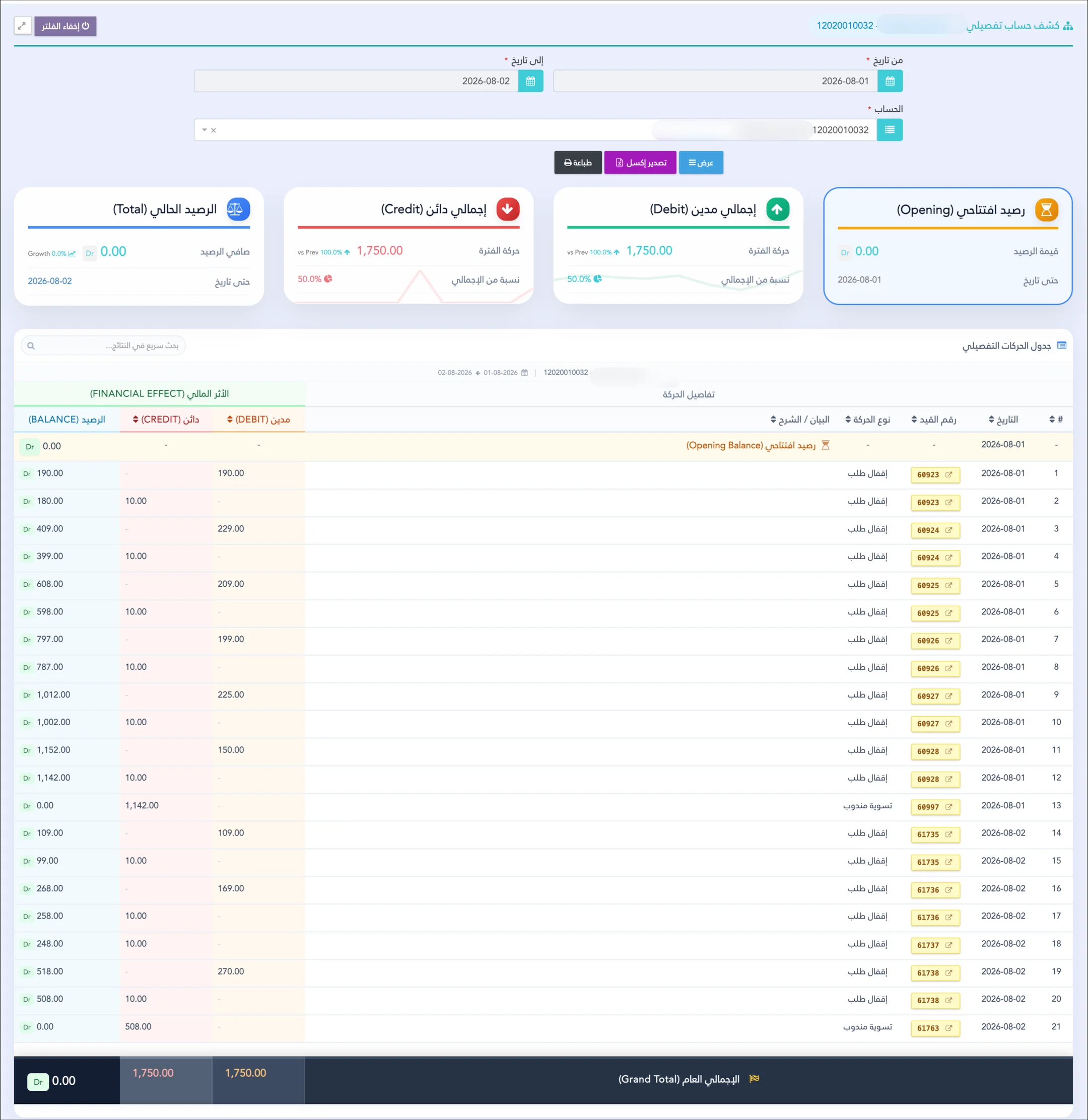Open the calendar icon for من تاريخ

[890, 81]
